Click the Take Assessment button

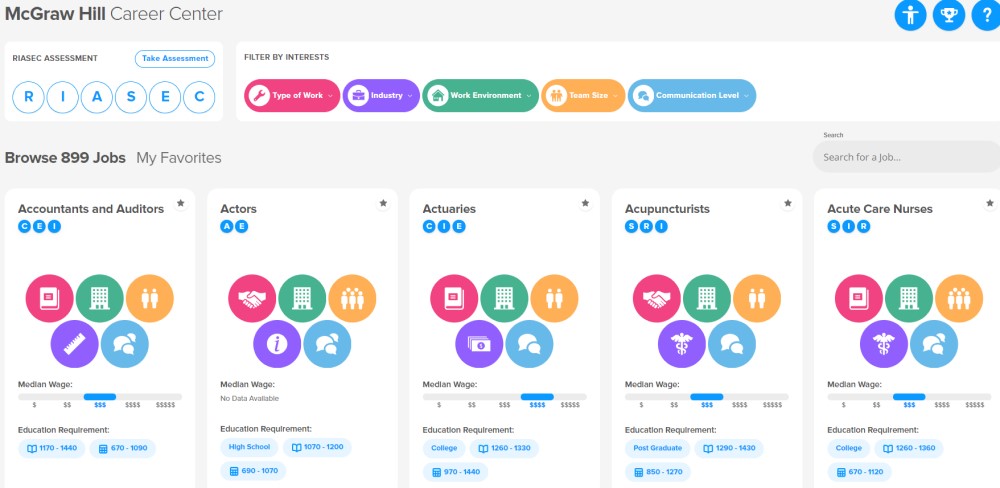pos(175,59)
